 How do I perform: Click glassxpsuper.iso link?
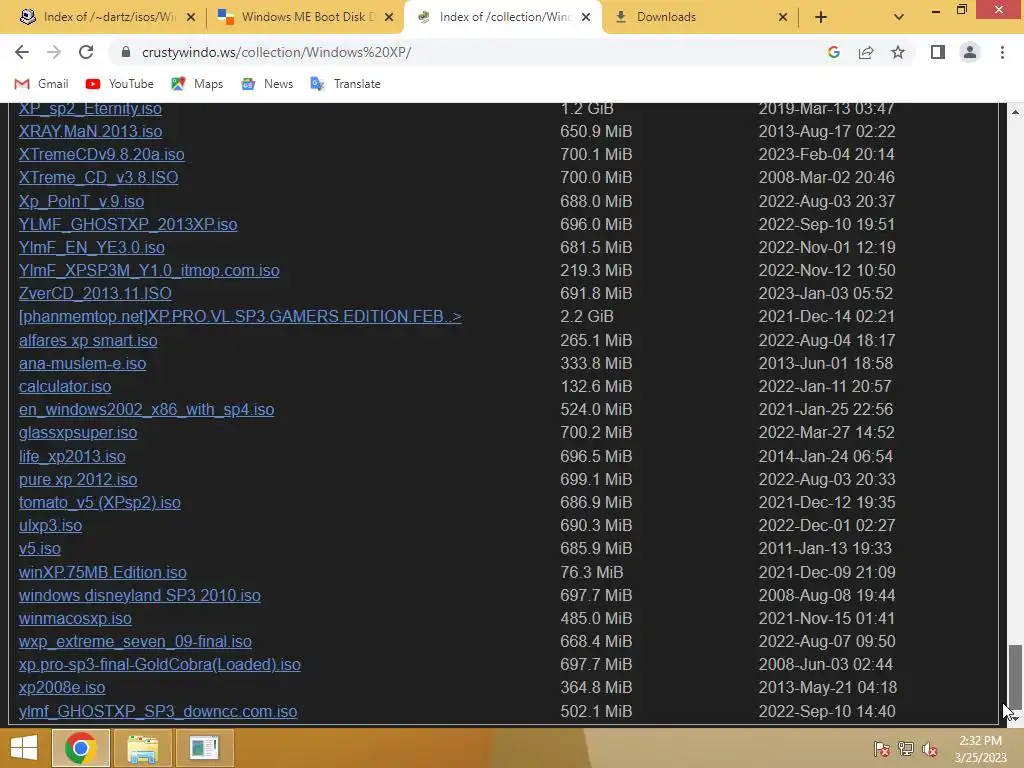tap(78, 432)
